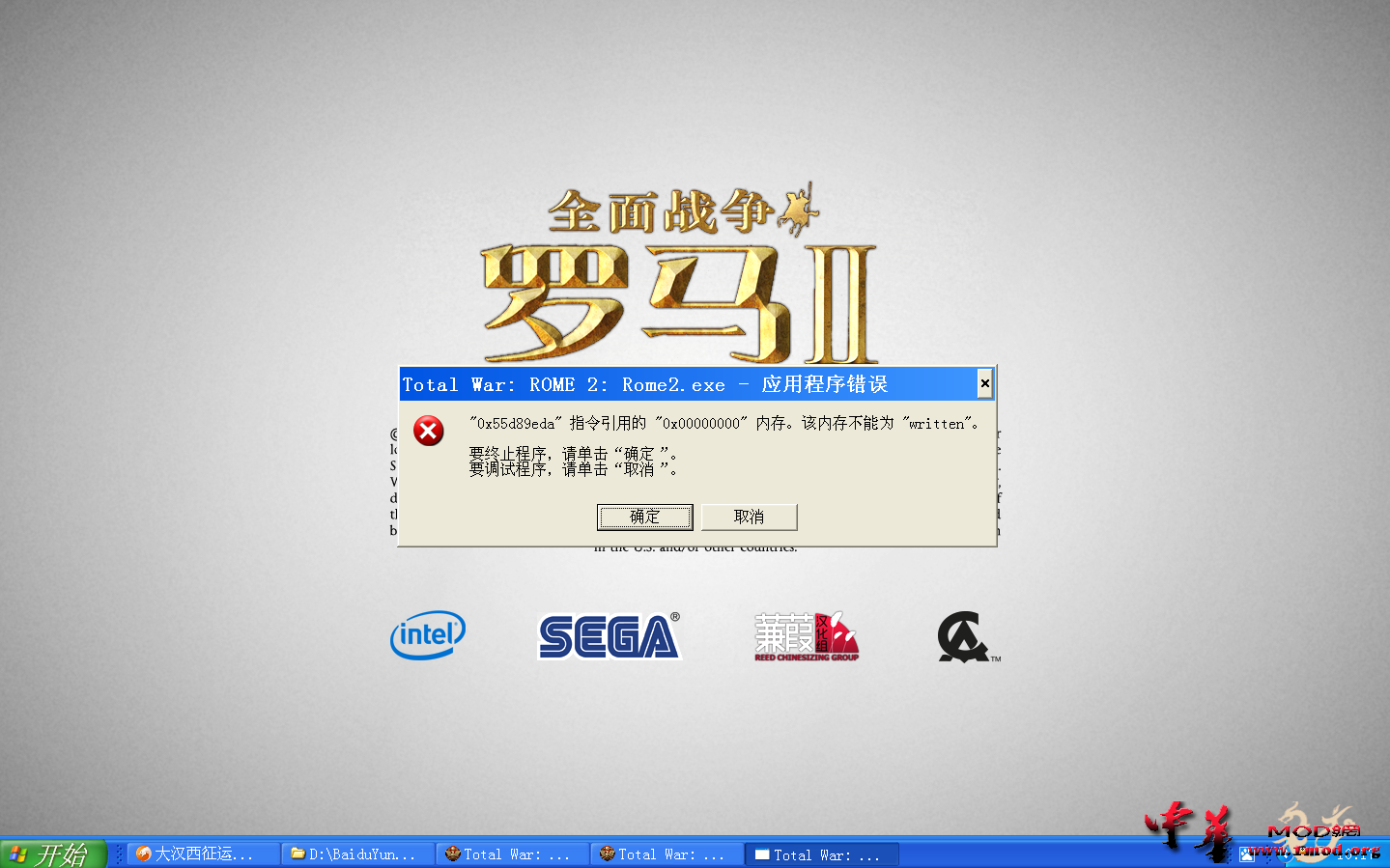Click the Windows flag icon on Start button
1390x868 pixels.
(17, 854)
